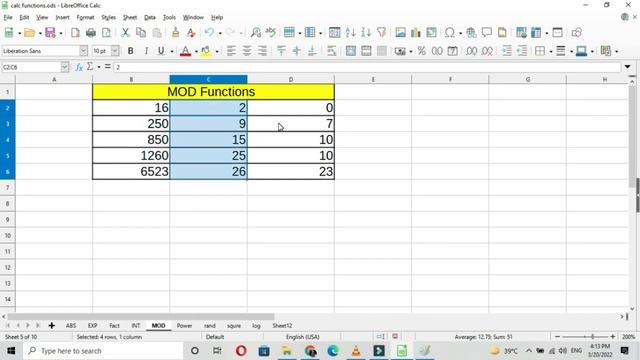Open Find and Replace icon

click(256, 33)
